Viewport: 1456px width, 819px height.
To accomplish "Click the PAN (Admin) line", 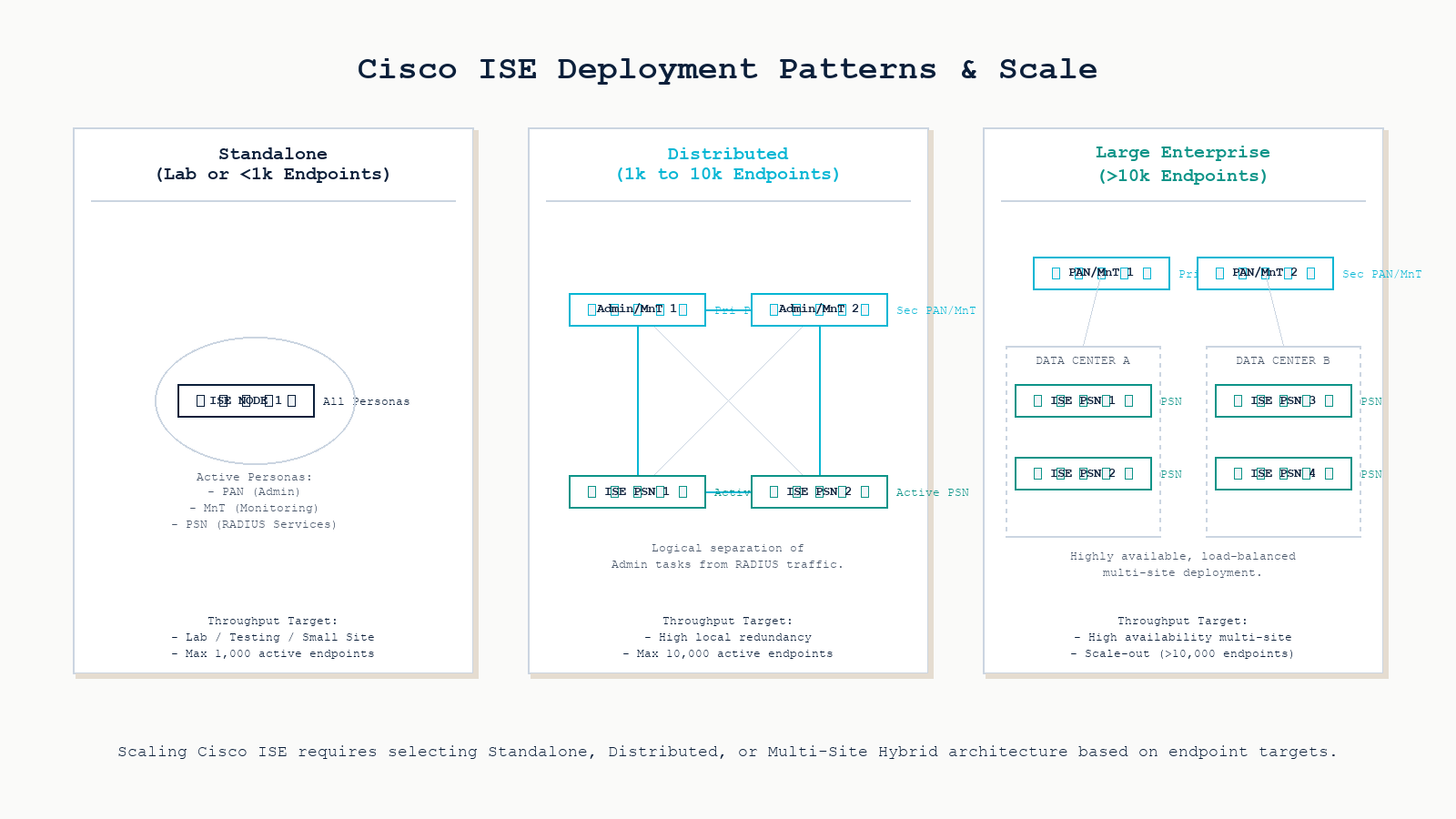I will 255,491.
